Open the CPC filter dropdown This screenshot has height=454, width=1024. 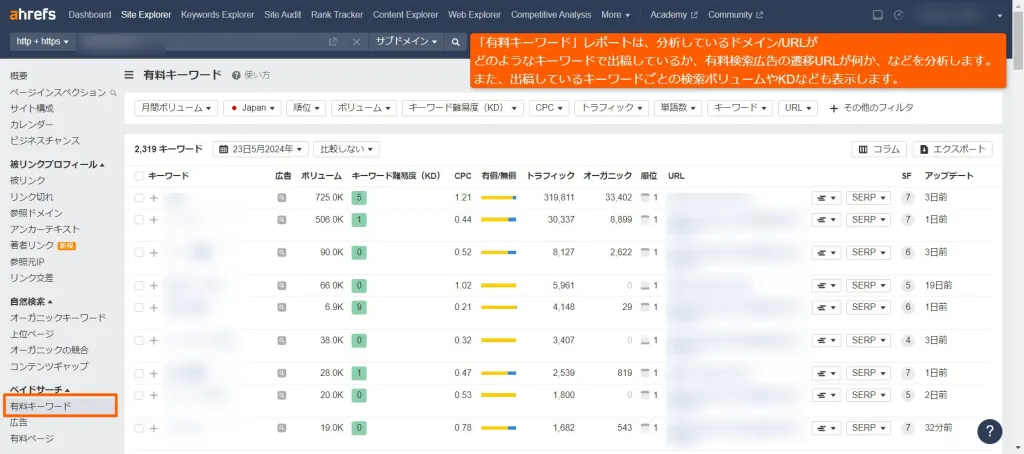tap(549, 108)
